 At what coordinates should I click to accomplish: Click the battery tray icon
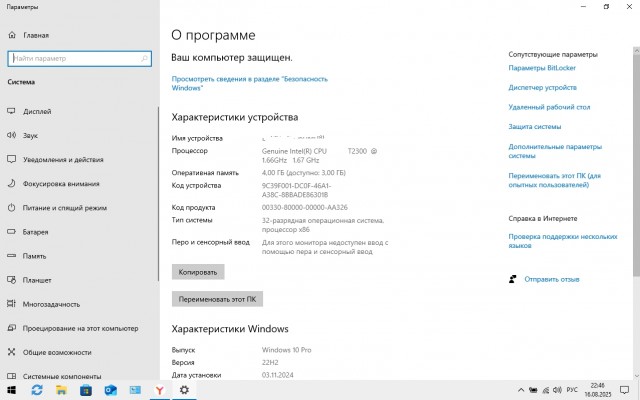[x=533, y=390]
